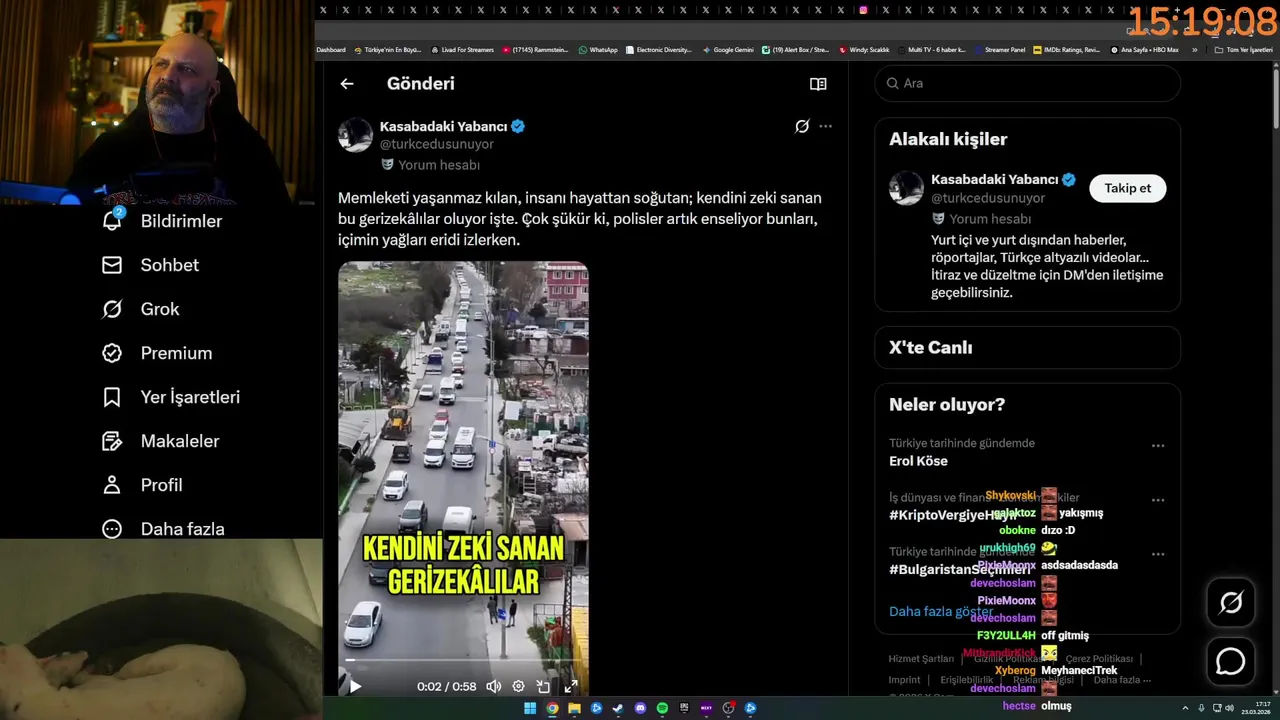Open video settings gear
The height and width of the screenshot is (720, 1280).
(518, 686)
